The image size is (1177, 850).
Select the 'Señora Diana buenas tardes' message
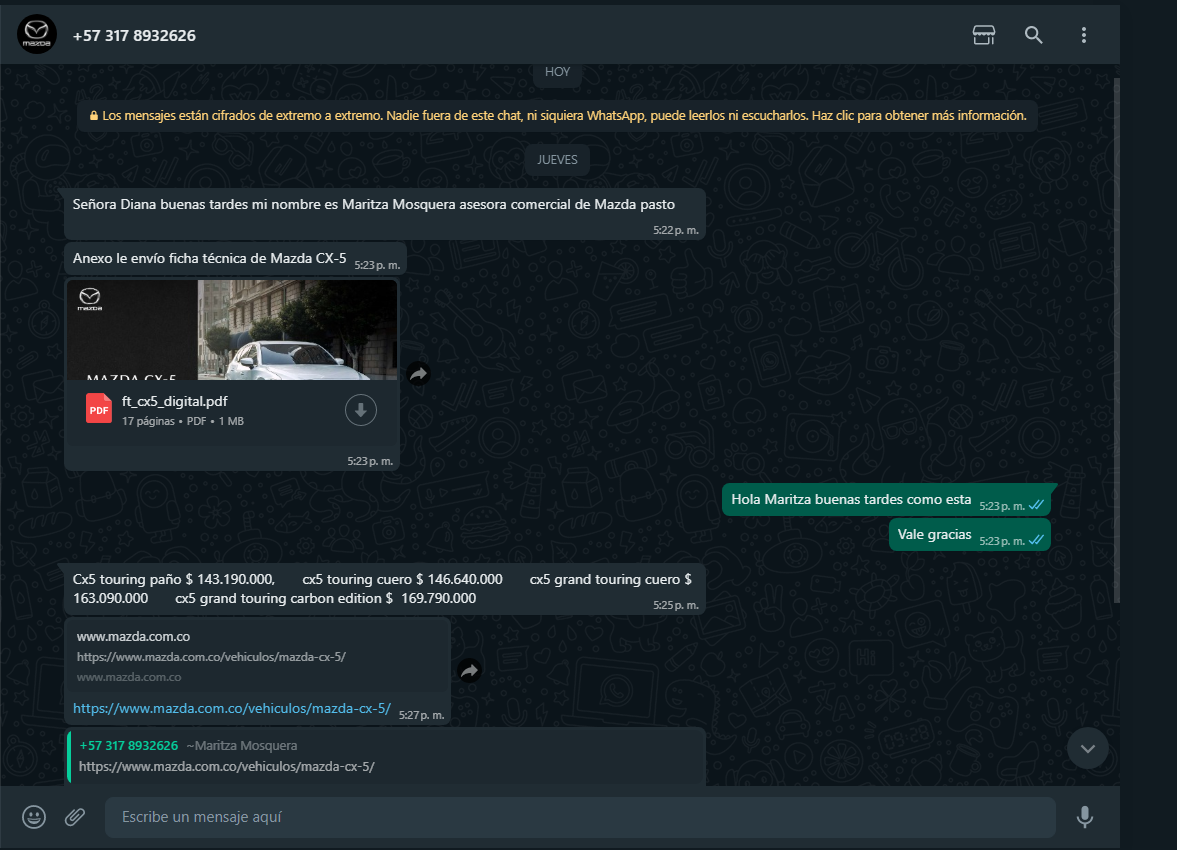385,214
